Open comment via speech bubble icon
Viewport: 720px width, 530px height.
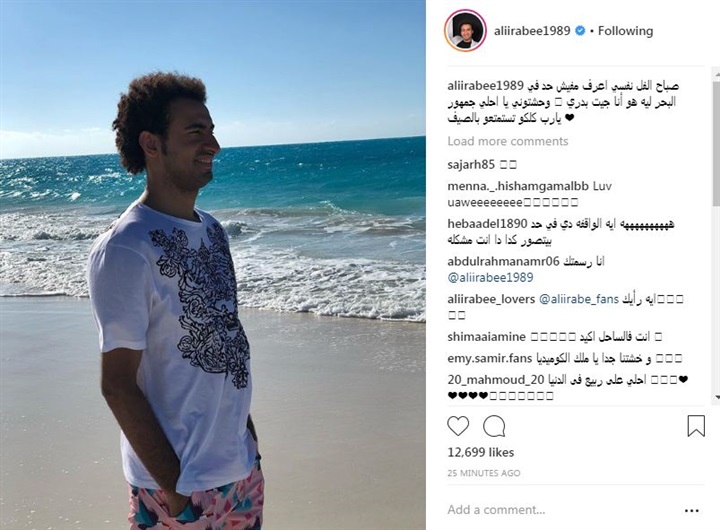click(x=494, y=426)
